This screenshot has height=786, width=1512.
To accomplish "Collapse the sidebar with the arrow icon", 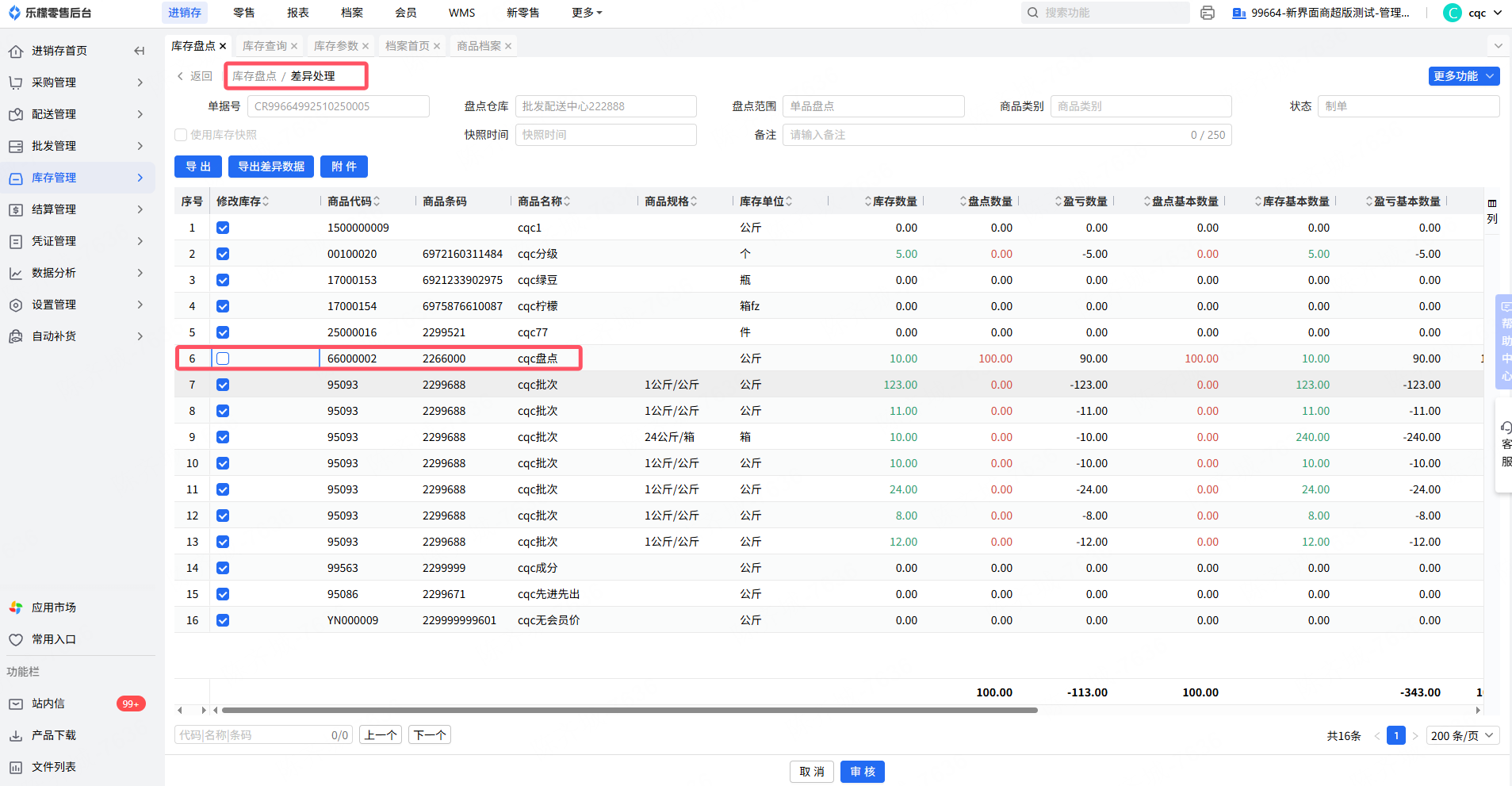I will (140, 51).
